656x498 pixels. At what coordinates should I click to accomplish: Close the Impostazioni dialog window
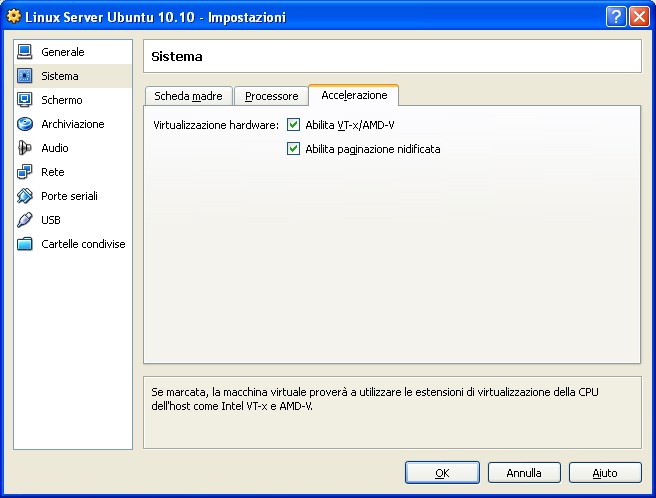(638, 16)
